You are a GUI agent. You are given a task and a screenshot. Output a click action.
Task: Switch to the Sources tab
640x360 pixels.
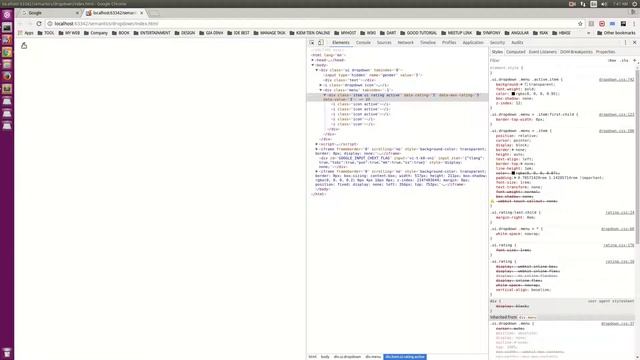[384, 42]
